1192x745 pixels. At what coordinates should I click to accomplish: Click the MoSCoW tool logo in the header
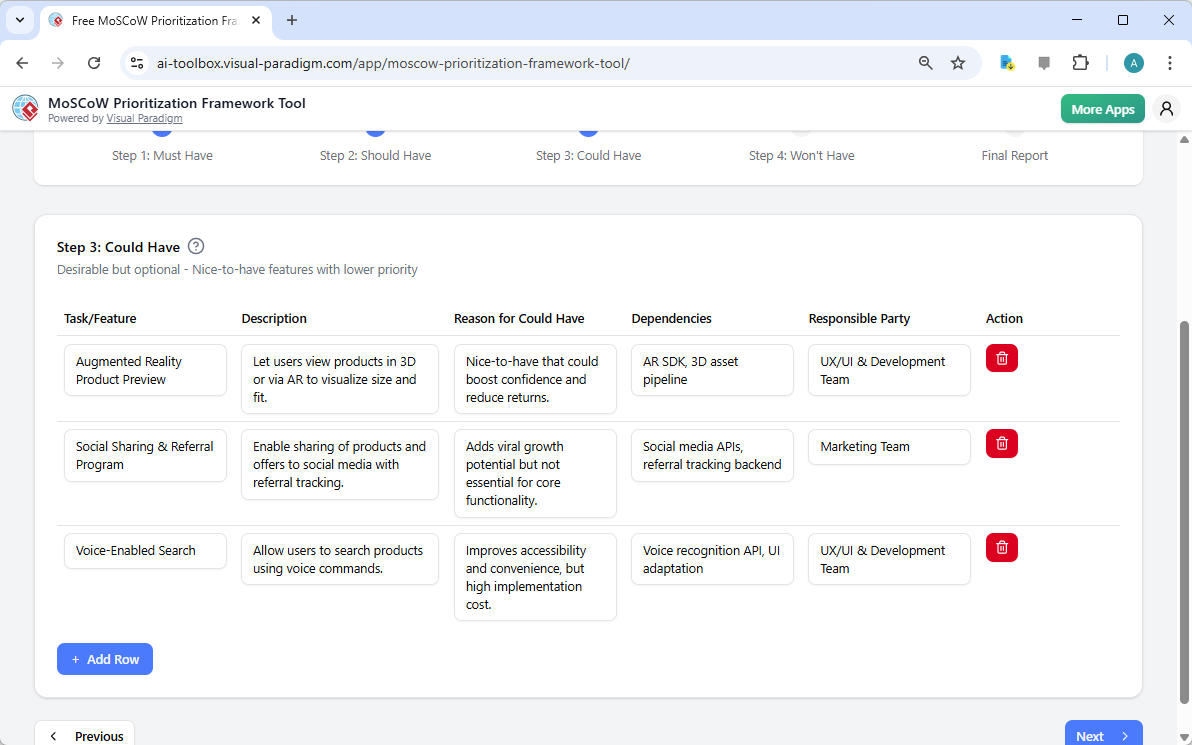coord(24,107)
